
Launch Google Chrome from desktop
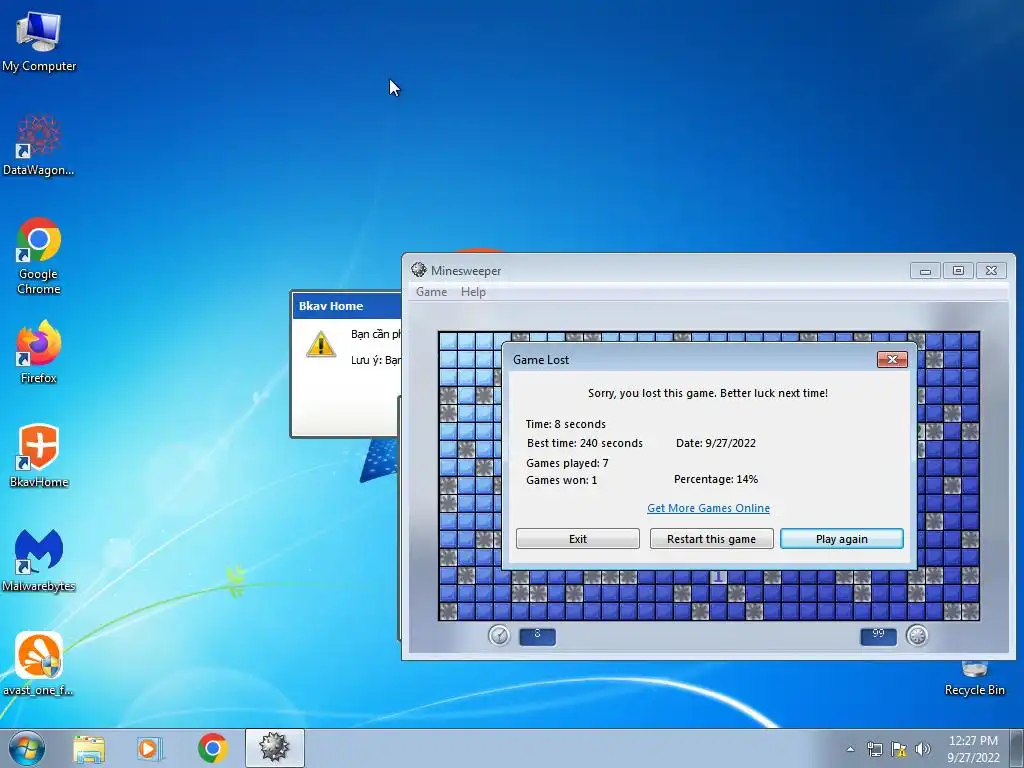(x=39, y=256)
